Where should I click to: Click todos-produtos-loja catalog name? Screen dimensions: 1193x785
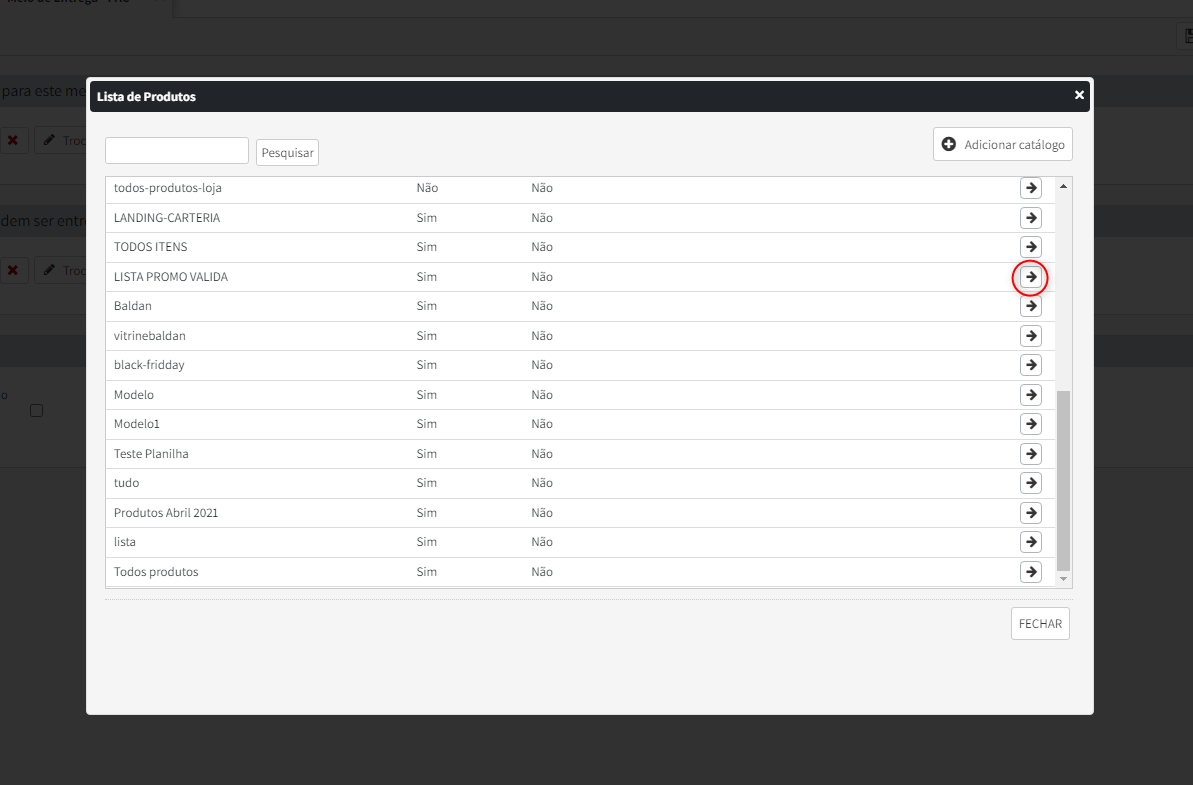pos(167,188)
